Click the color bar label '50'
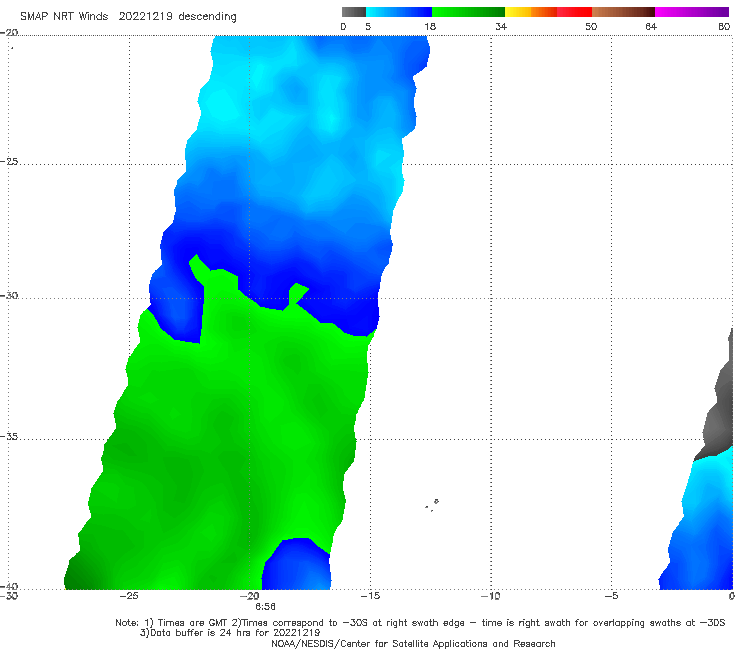The height and width of the screenshot is (650, 740). (591, 26)
